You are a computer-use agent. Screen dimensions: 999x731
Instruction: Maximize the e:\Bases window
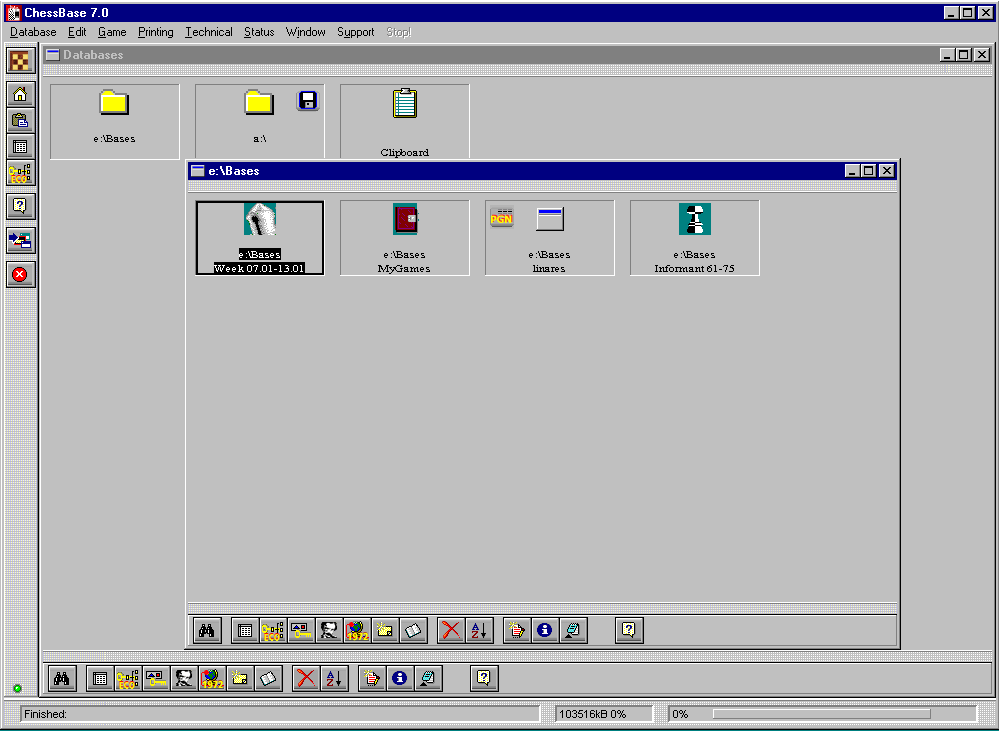pyautogui.click(x=869, y=171)
